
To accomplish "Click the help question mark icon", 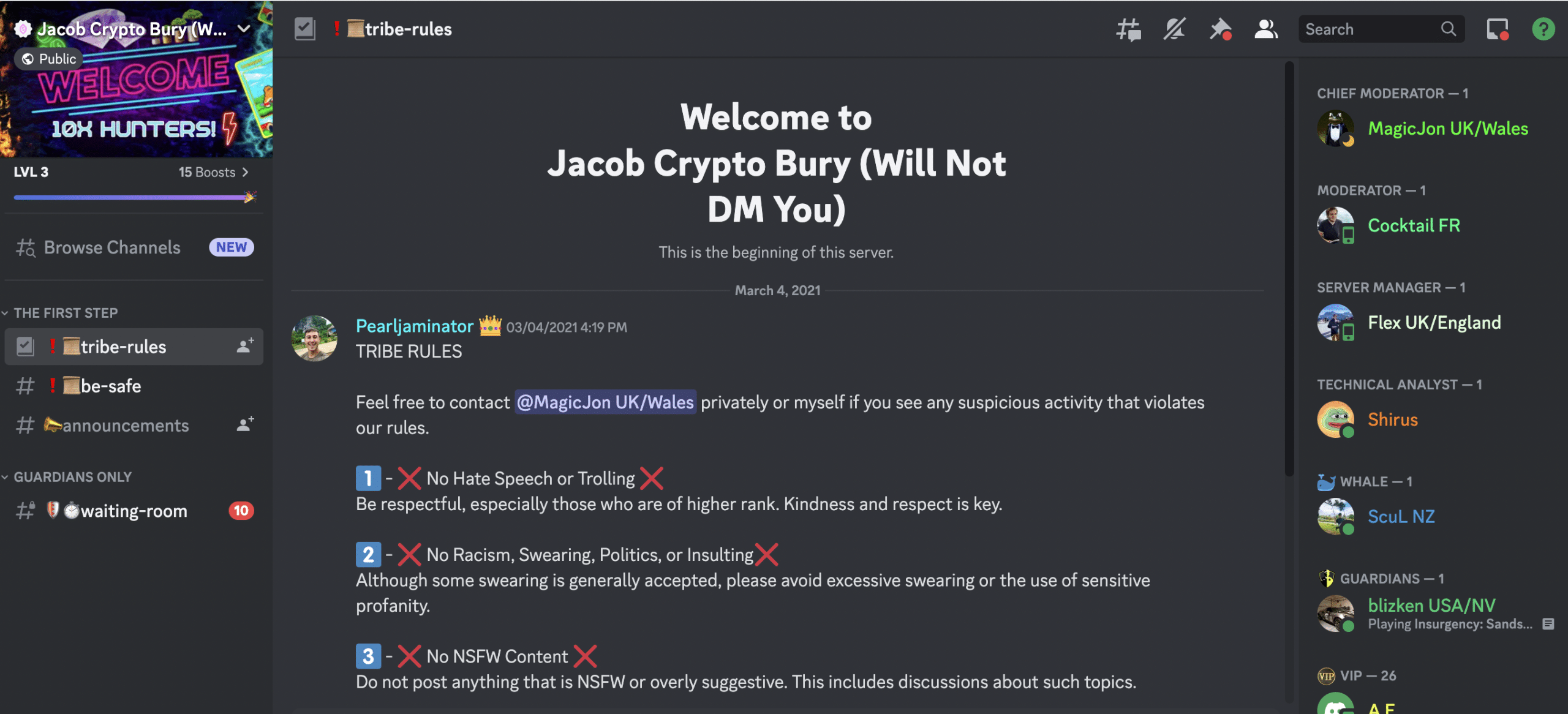I will point(1543,27).
